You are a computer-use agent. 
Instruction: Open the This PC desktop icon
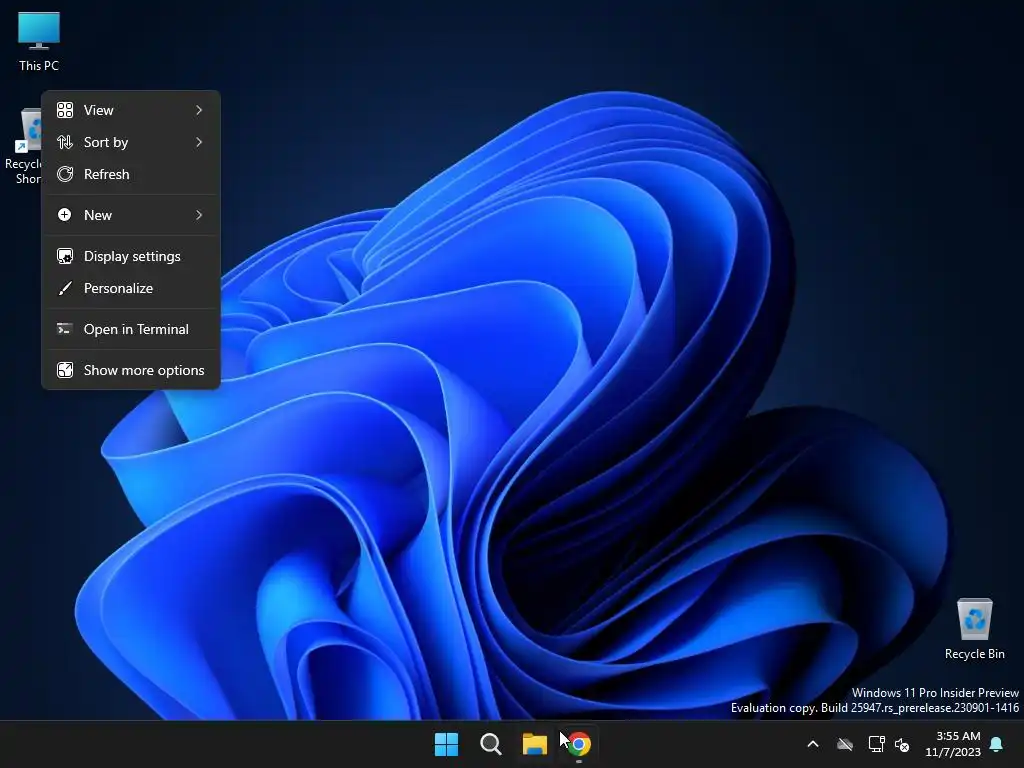point(39,40)
